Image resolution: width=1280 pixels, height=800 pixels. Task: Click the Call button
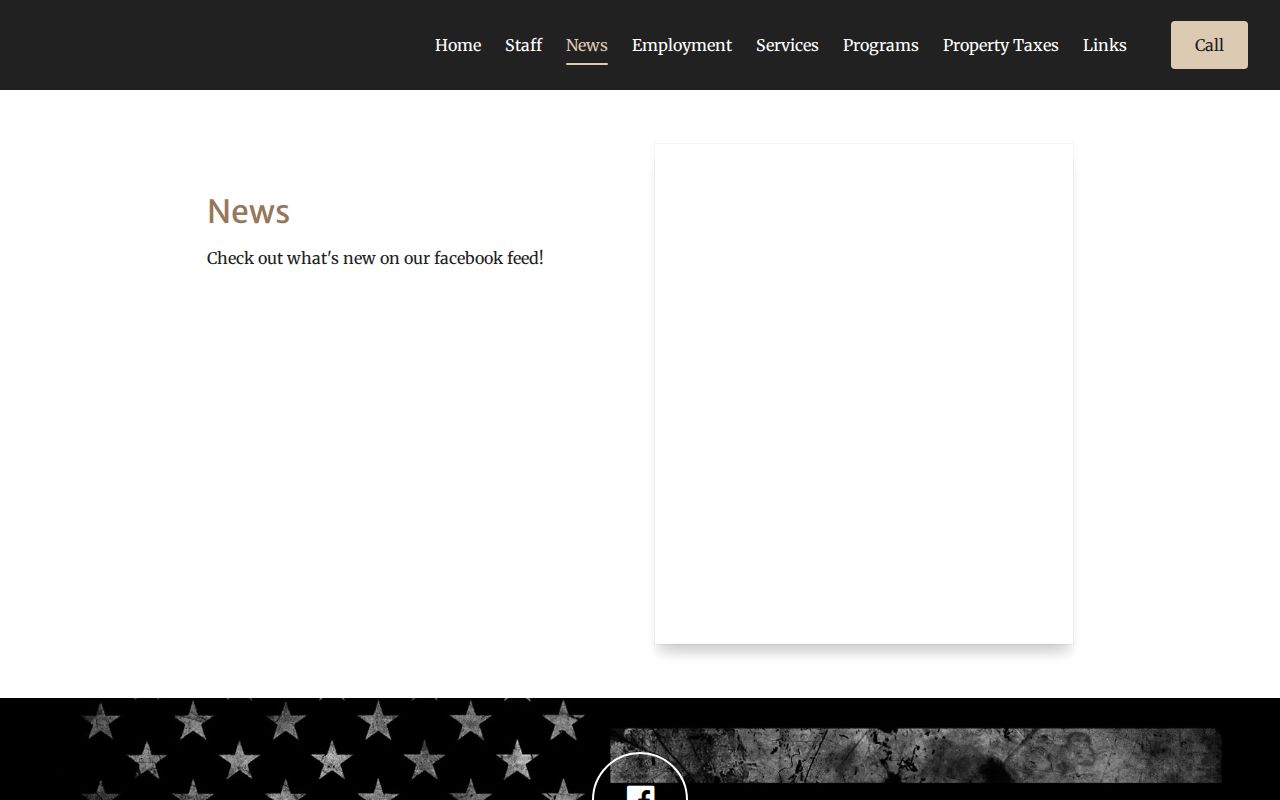(x=1209, y=45)
